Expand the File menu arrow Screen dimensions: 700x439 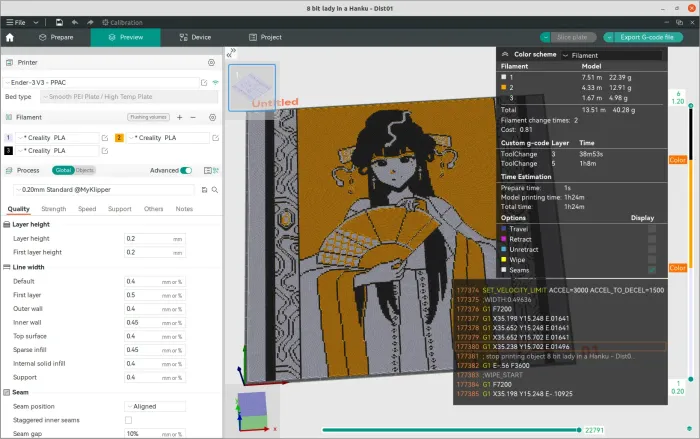[x=36, y=22]
